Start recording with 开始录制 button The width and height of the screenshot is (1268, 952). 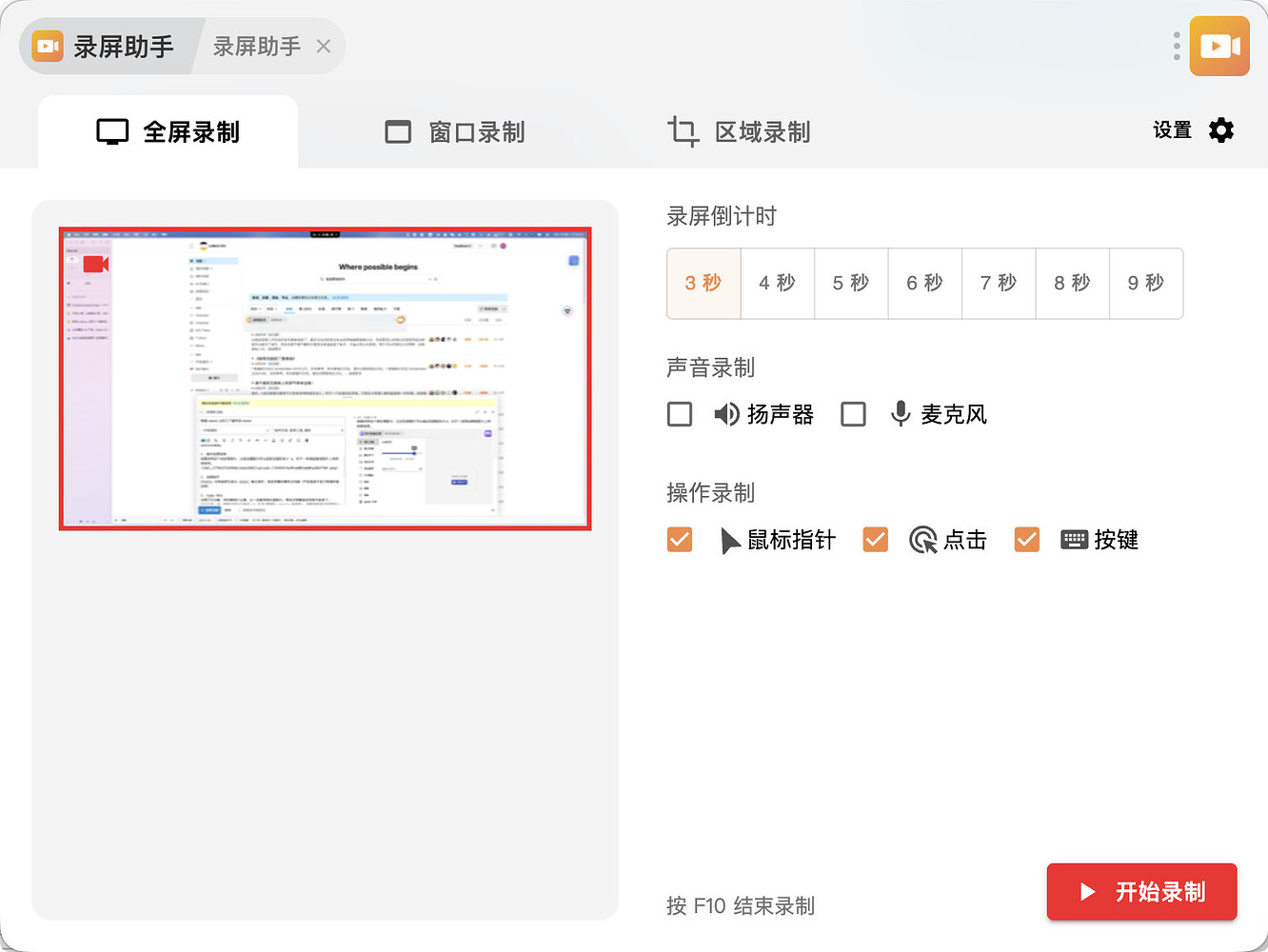pyautogui.click(x=1141, y=892)
